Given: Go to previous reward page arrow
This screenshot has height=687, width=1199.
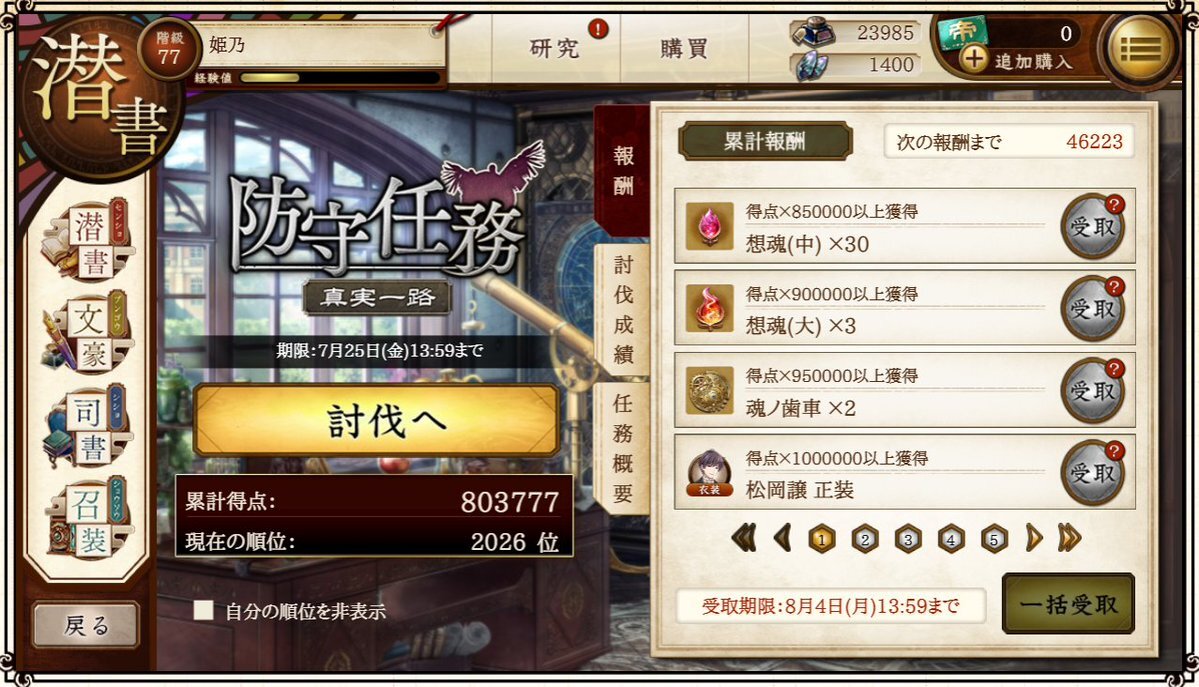Looking at the screenshot, I should tap(782, 539).
